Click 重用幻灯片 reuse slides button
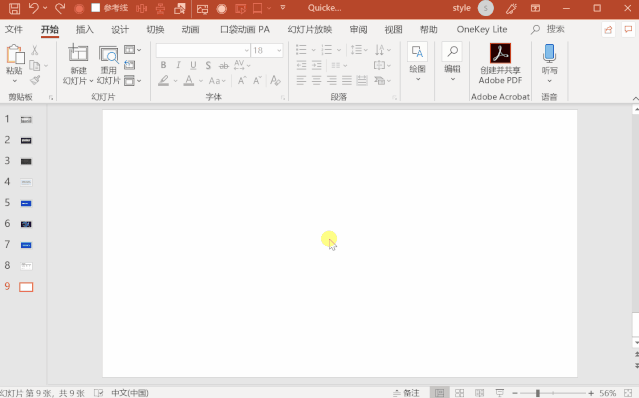Viewport: 639px width, 398px height. (x=108, y=64)
